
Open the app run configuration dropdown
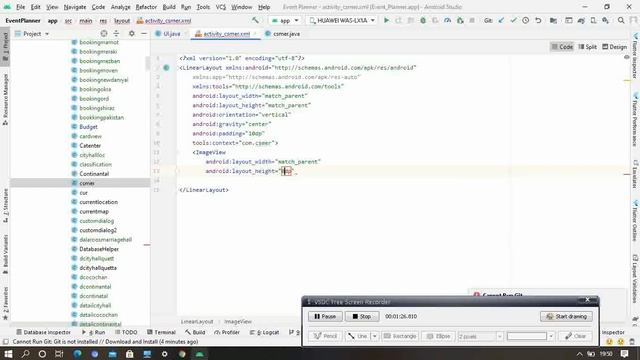[x=285, y=20]
